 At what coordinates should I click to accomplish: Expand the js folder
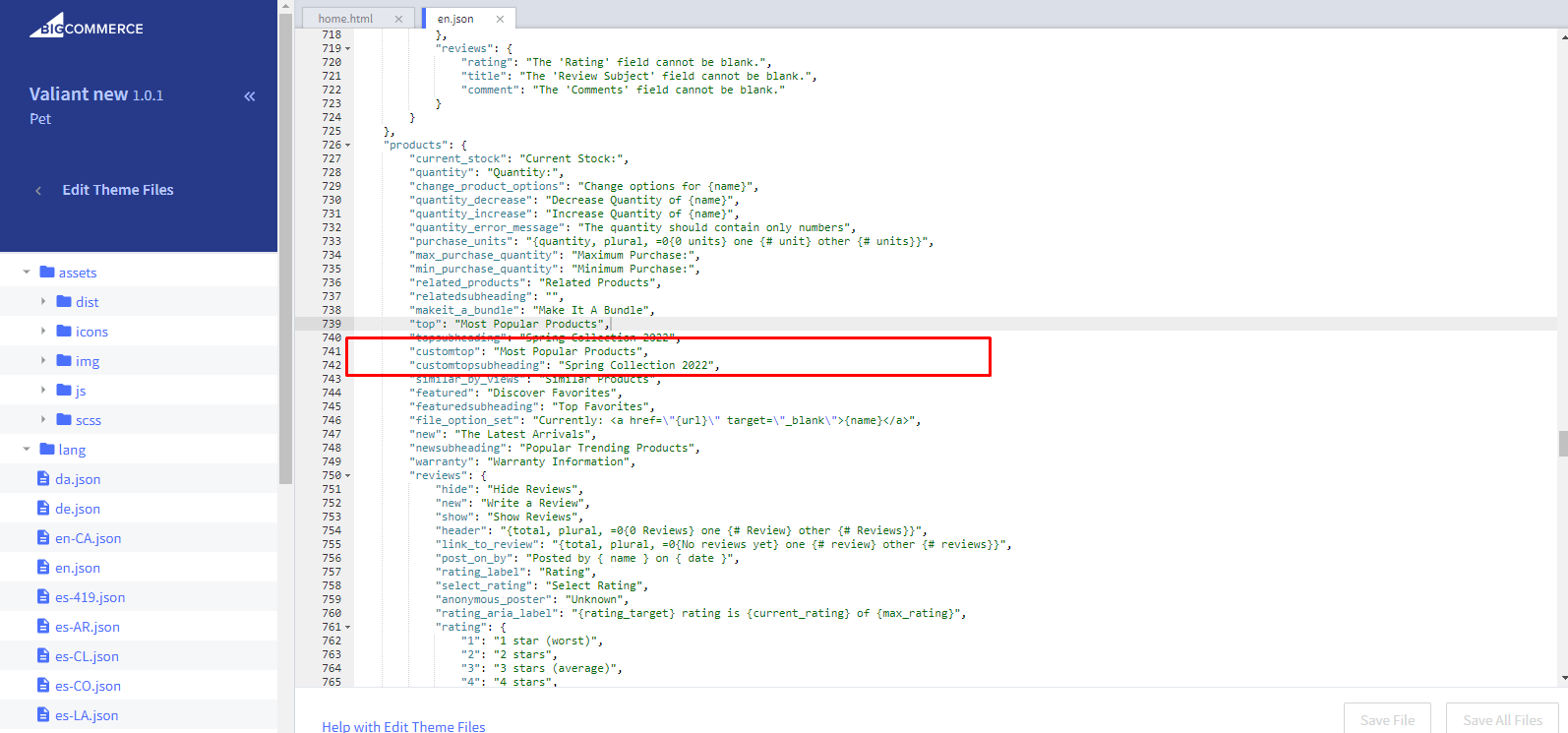(43, 391)
